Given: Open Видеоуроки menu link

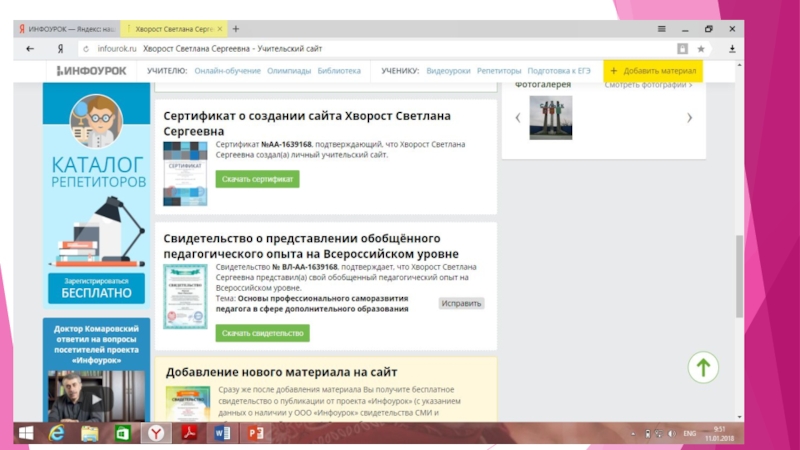Looking at the screenshot, I should (x=448, y=71).
